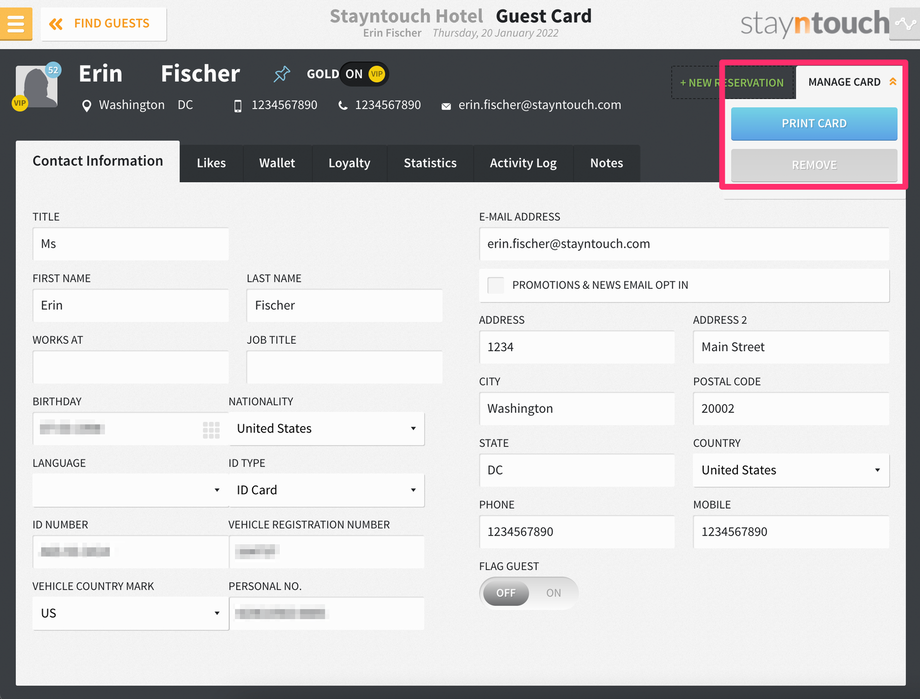
Task: Click the Print Card button
Action: point(814,123)
